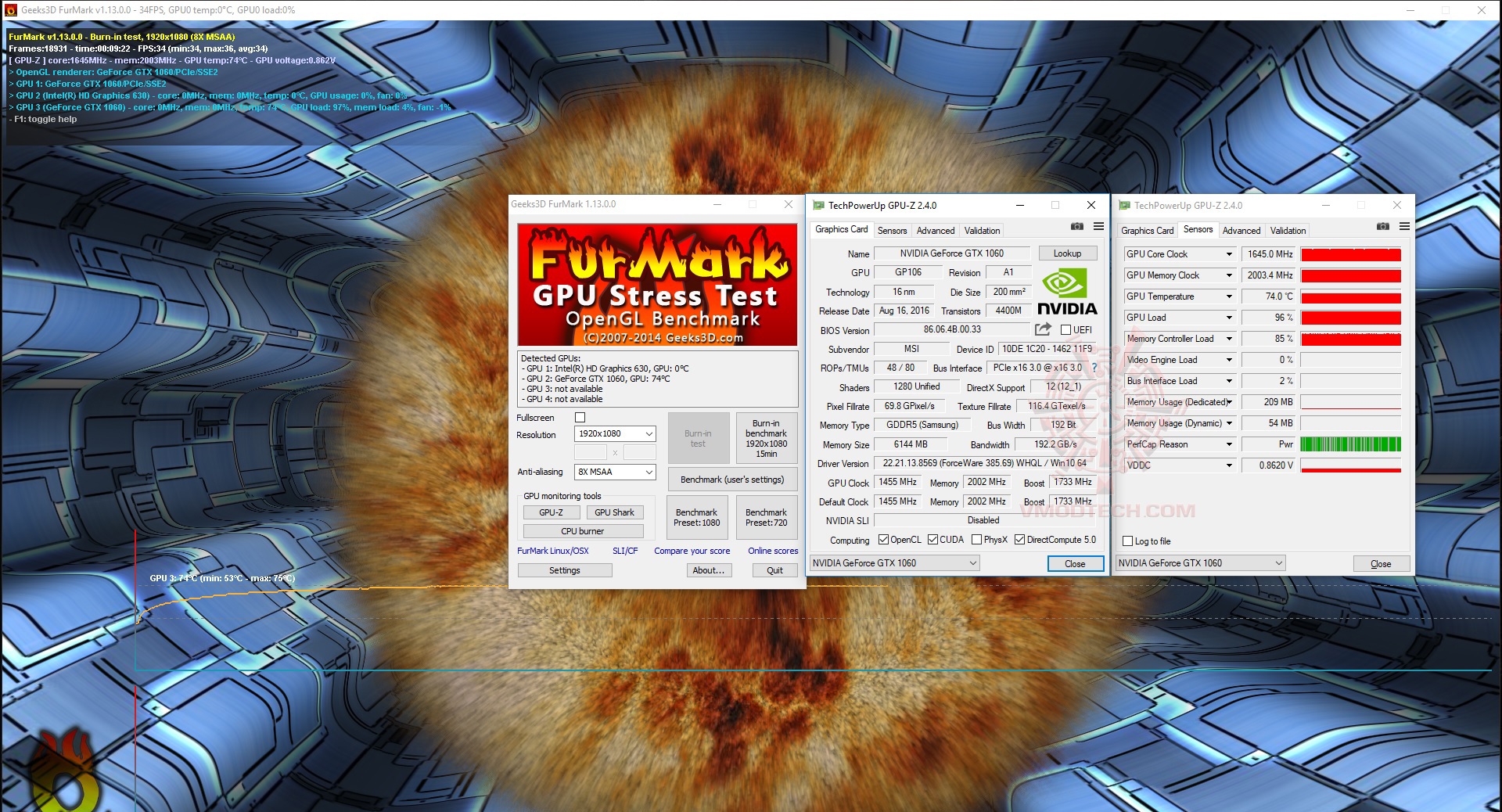Select NVIDIA GeForce GTX 1060 device field
1502x812 pixels.
(892, 562)
